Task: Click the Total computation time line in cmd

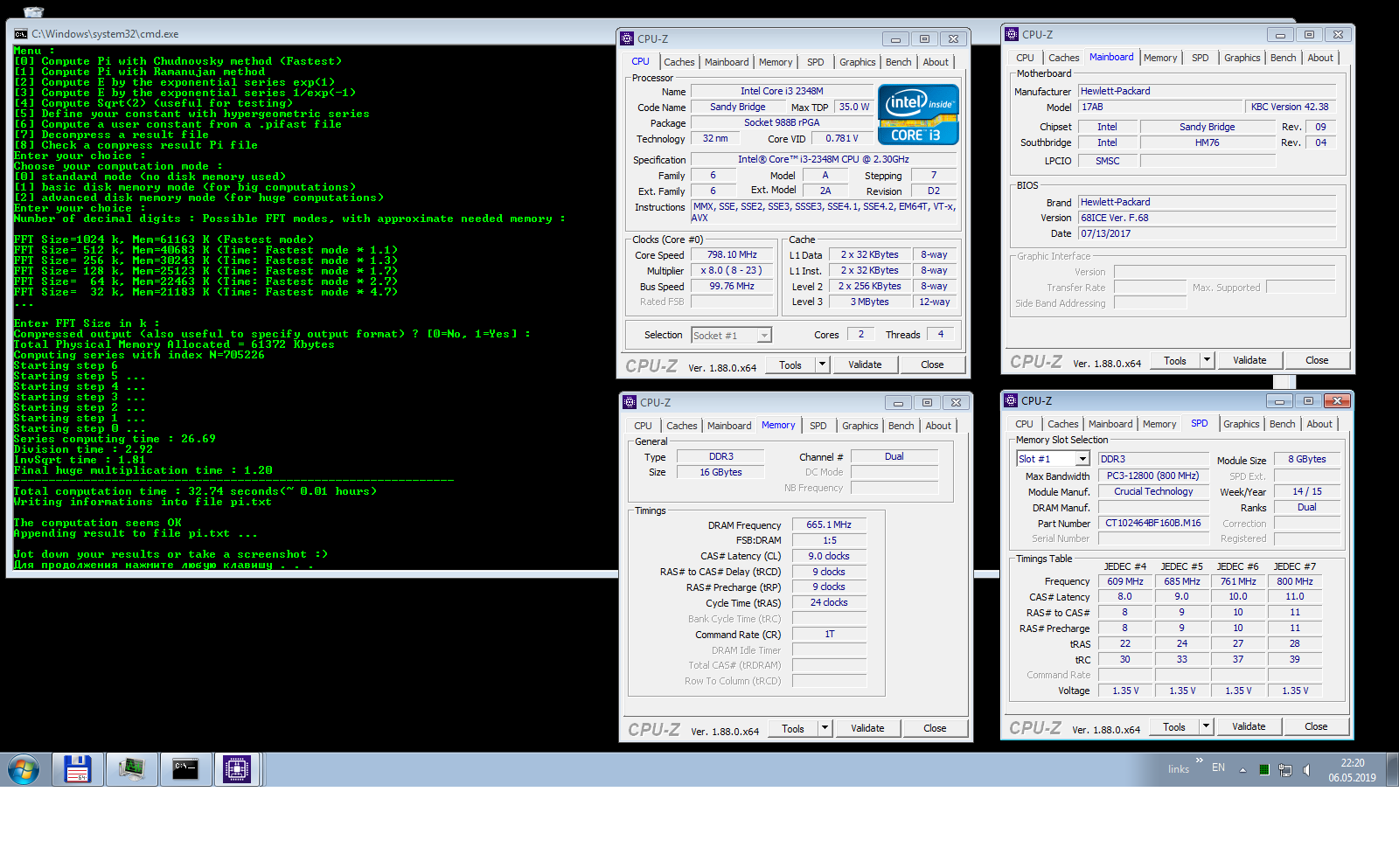Action: click(195, 491)
